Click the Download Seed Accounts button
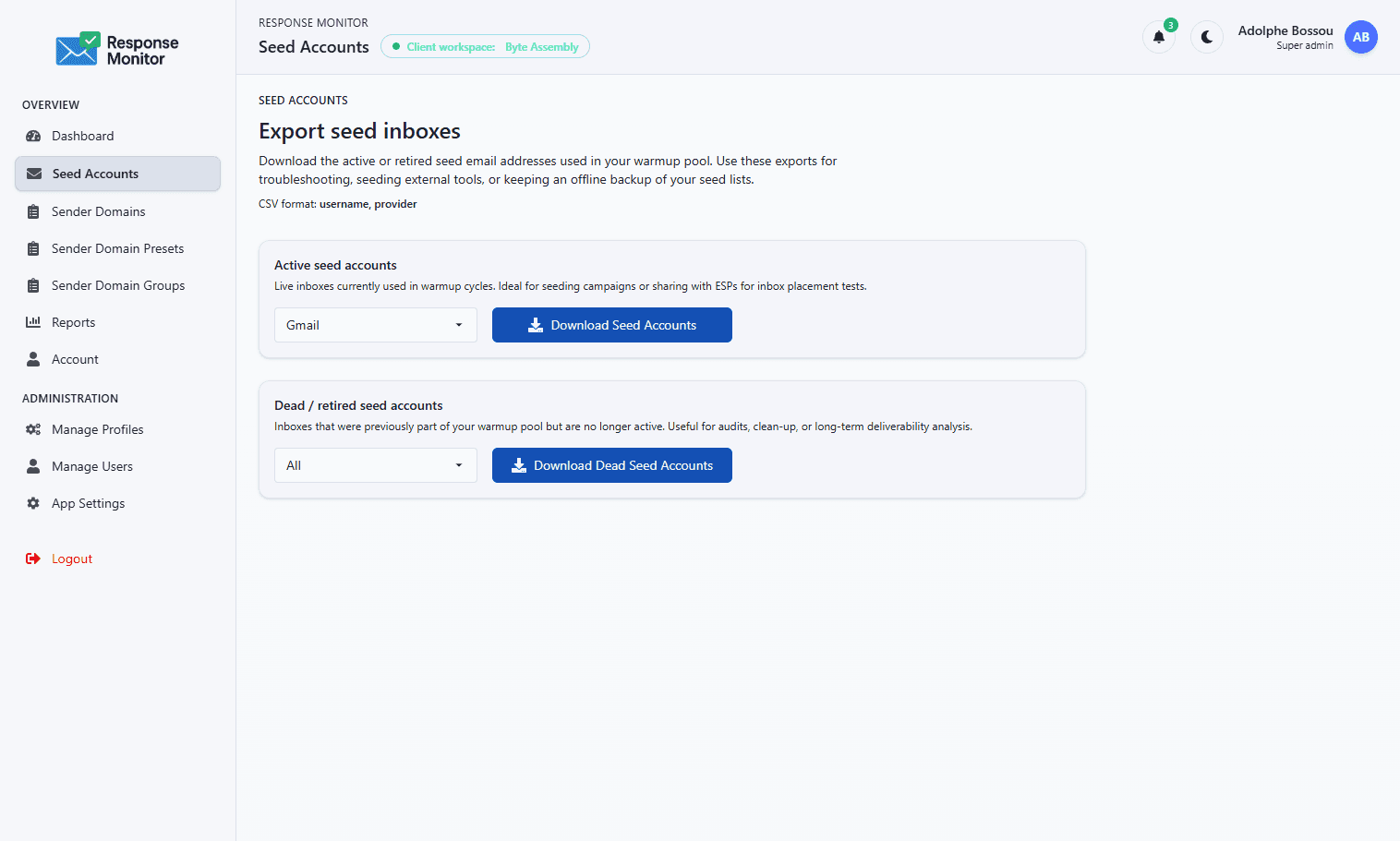Image resolution: width=1400 pixels, height=841 pixels. click(611, 325)
